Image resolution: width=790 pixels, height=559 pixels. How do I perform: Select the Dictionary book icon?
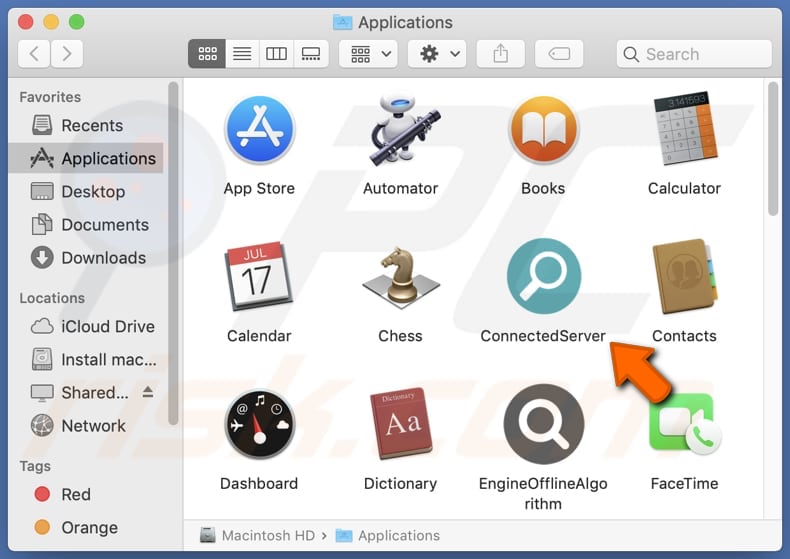coord(401,424)
